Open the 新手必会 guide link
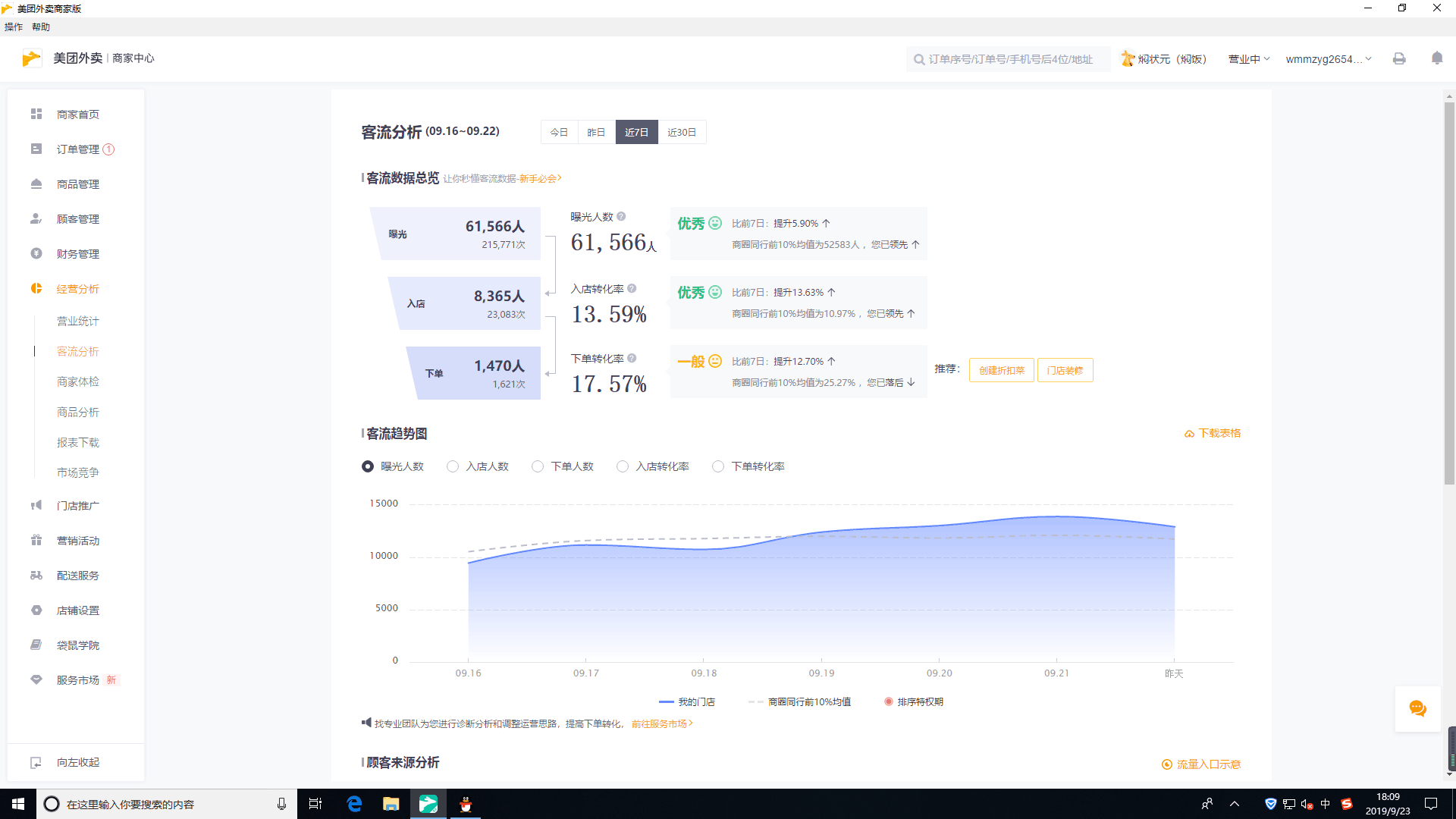This screenshot has width=1456, height=819. [540, 179]
